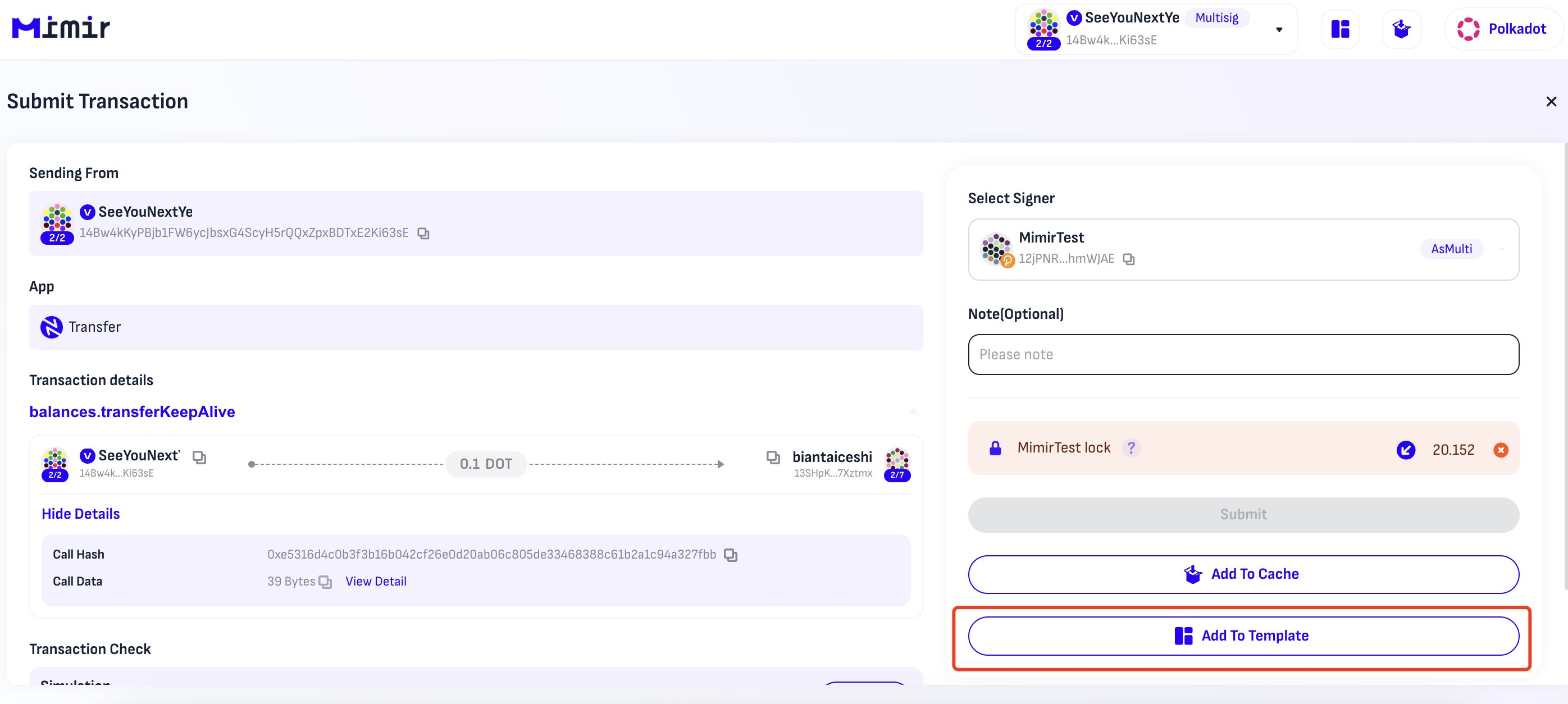1568x704 pixels.
Task: Close the Submit Transaction panel
Action: click(1551, 102)
